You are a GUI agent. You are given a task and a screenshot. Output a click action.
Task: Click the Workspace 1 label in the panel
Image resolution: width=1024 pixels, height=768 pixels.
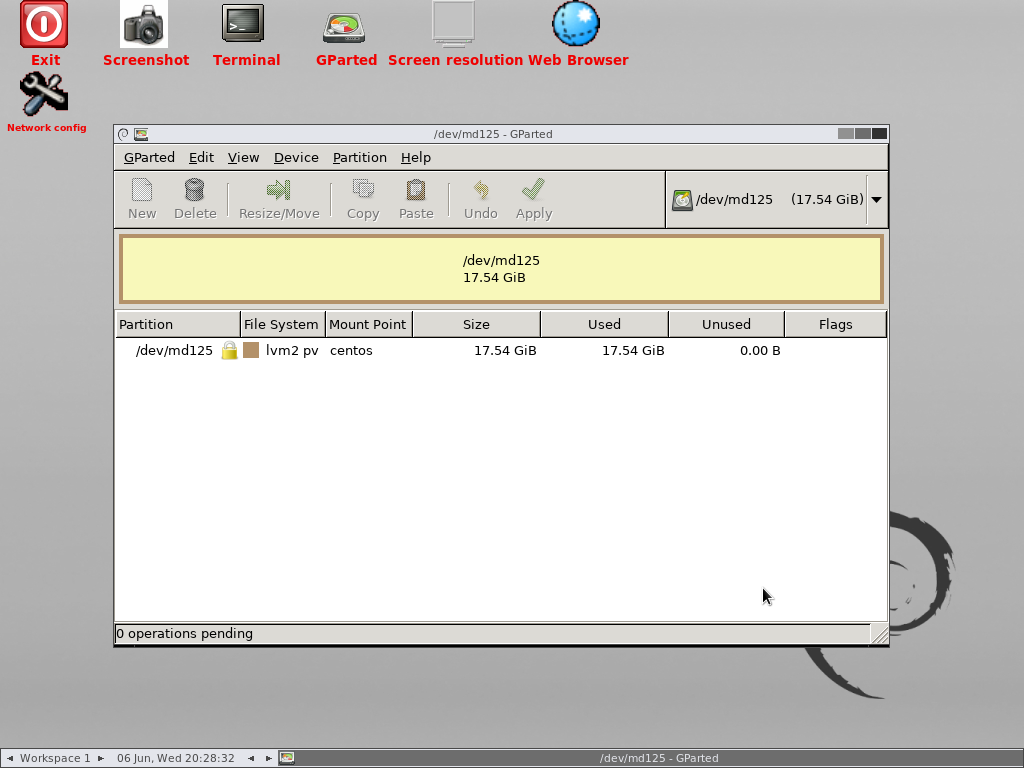[55, 758]
